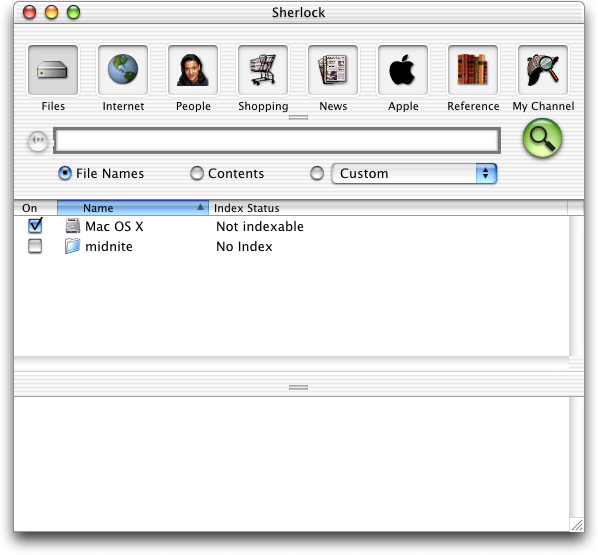This screenshot has width=598, height=555.
Task: Click the Mac OS X disk icon
Action: tap(72, 226)
